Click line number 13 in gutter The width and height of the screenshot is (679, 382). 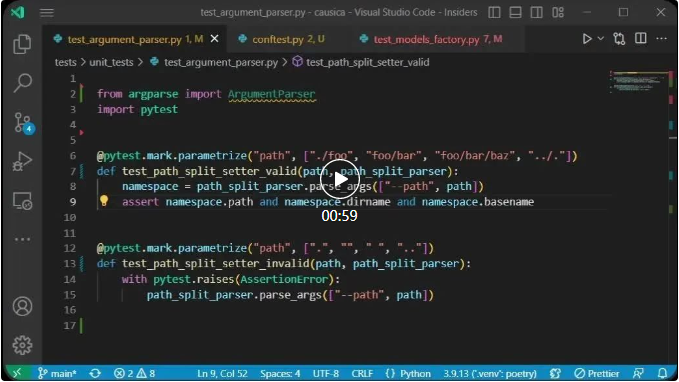point(70,264)
